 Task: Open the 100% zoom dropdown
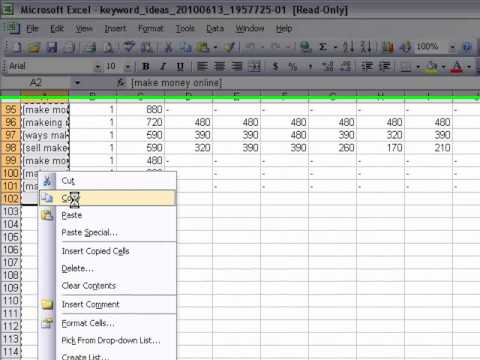click(452, 47)
